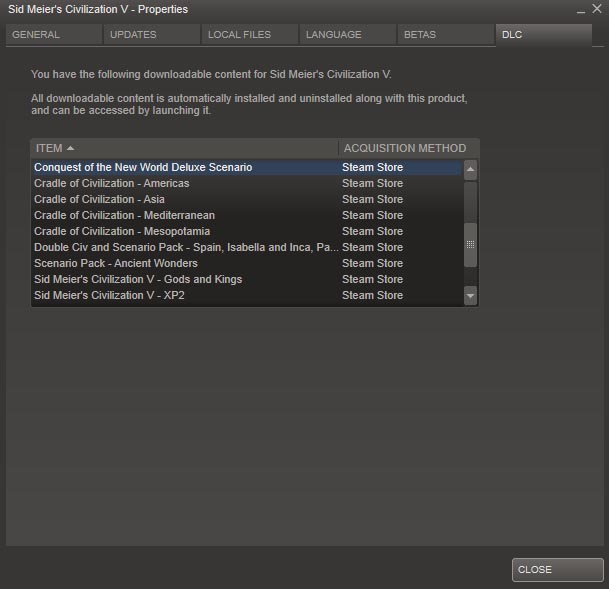Select Cradle of Civilization - Mesopotamia row
609x589 pixels.
pos(247,231)
